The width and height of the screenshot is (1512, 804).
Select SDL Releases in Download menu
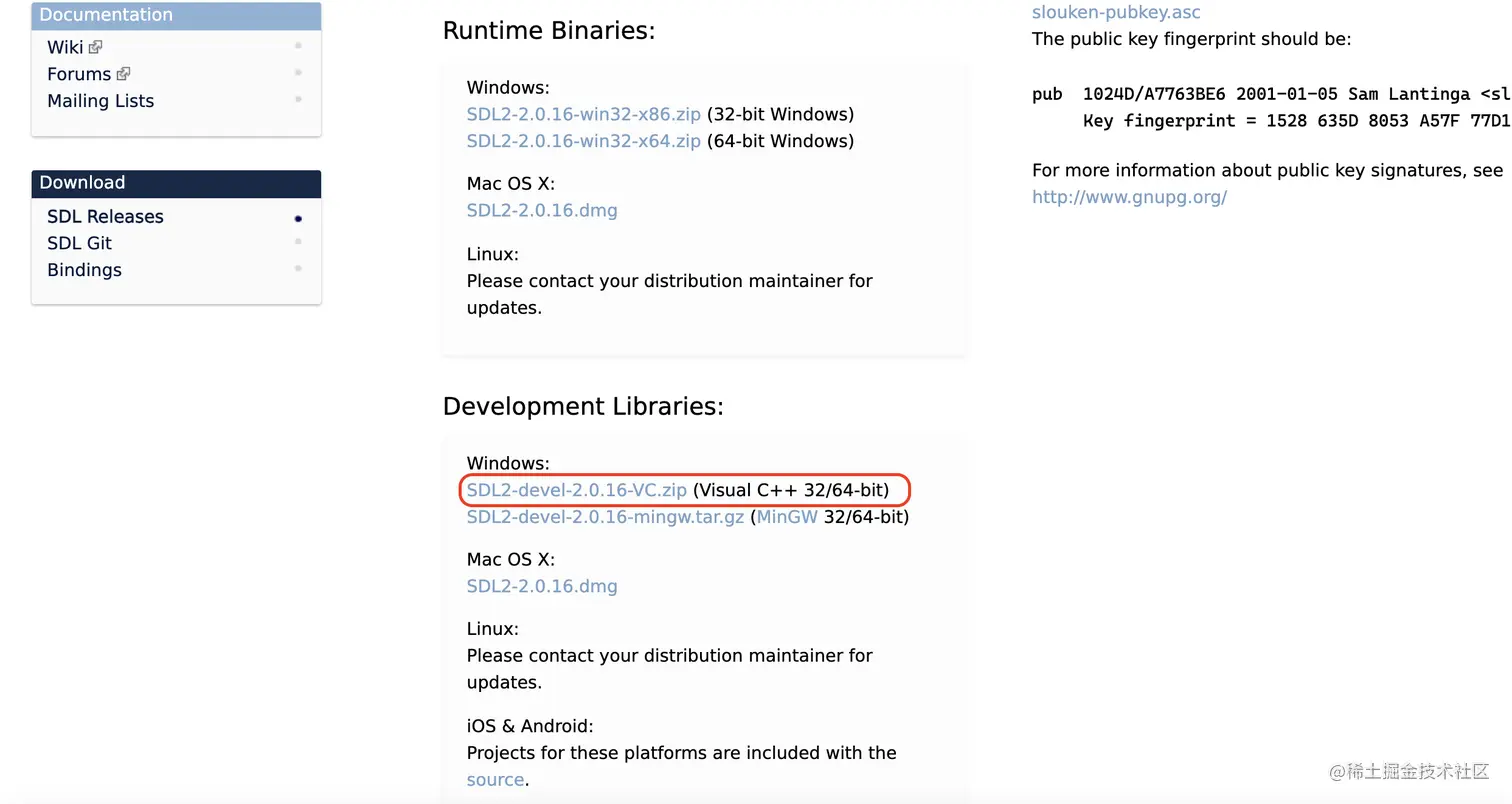(x=105, y=217)
